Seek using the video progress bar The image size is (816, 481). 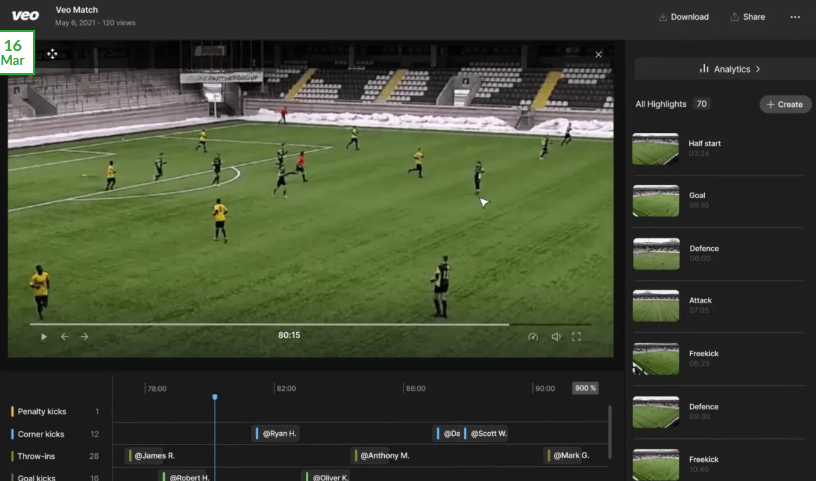pos(300,324)
